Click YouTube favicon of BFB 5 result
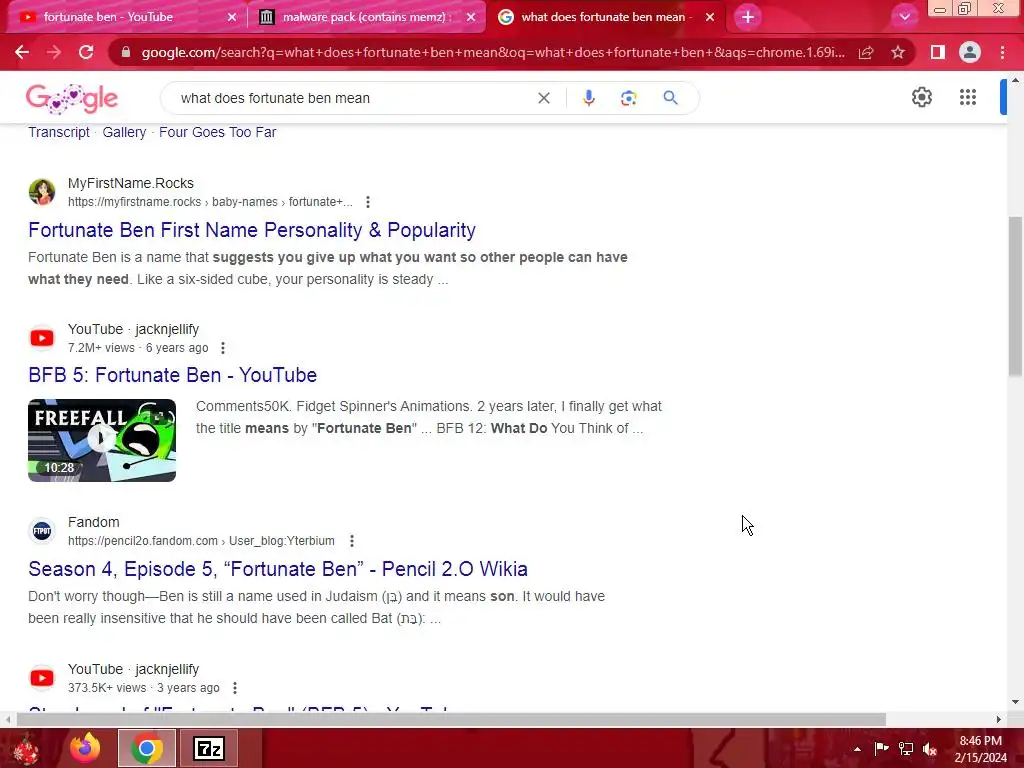The image size is (1024, 768). pyautogui.click(x=42, y=338)
